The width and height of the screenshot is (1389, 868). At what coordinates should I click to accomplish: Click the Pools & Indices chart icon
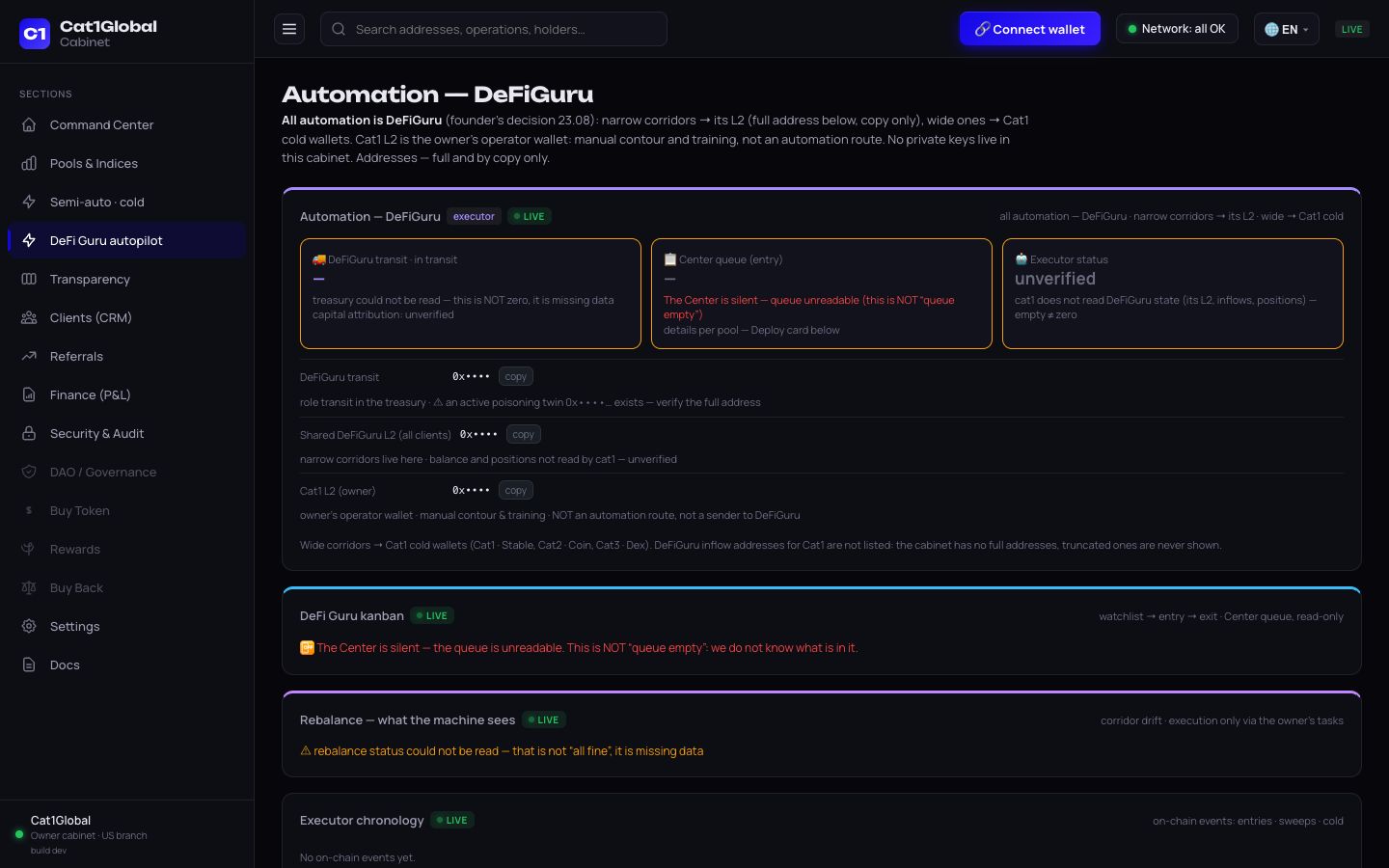29,163
